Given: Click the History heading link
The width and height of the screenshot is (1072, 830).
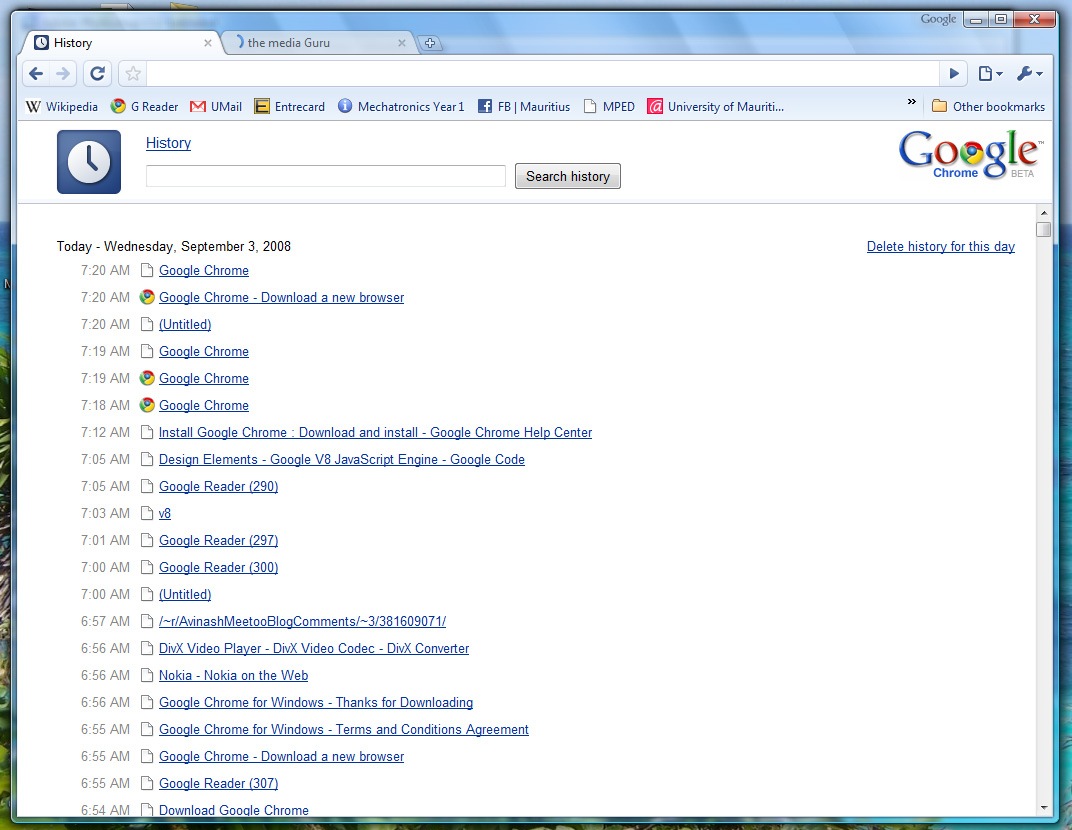Looking at the screenshot, I should (x=168, y=143).
